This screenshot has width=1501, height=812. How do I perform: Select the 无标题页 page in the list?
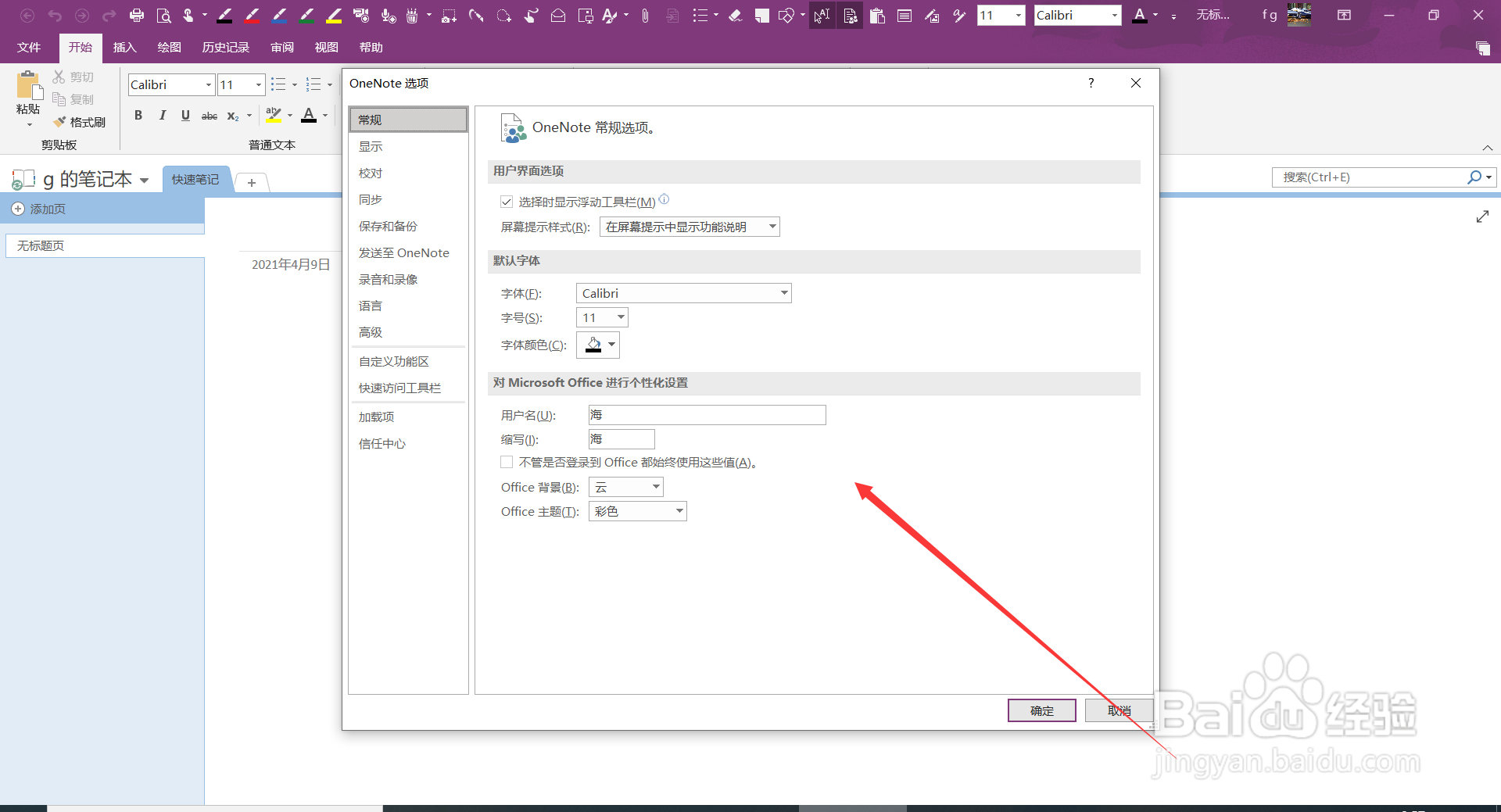[104, 245]
